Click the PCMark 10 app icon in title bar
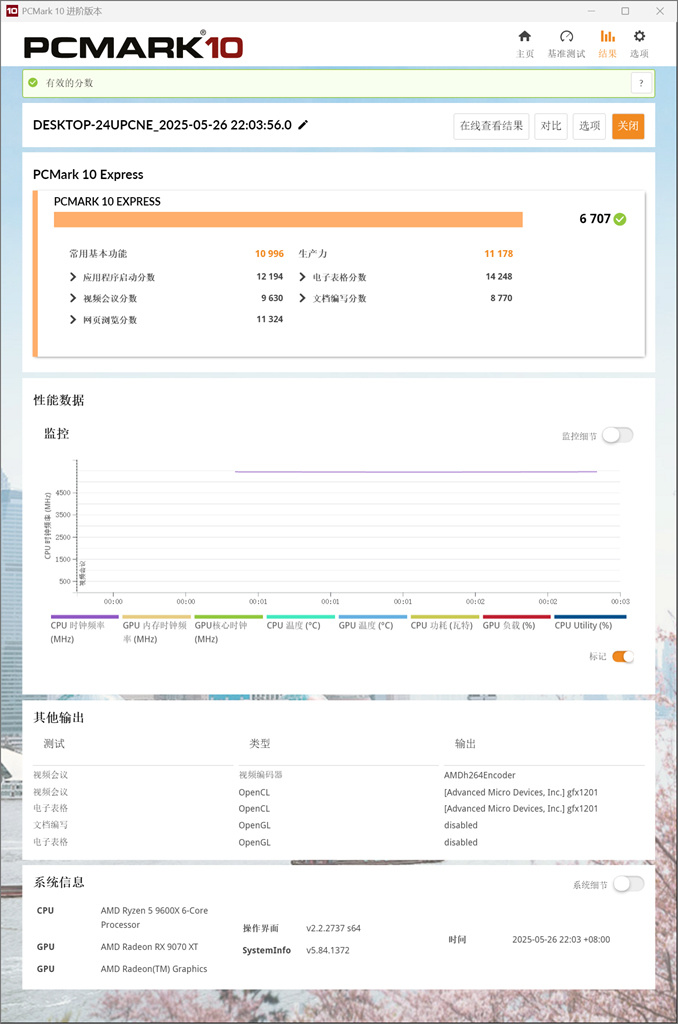The width and height of the screenshot is (678, 1024). 12,10
